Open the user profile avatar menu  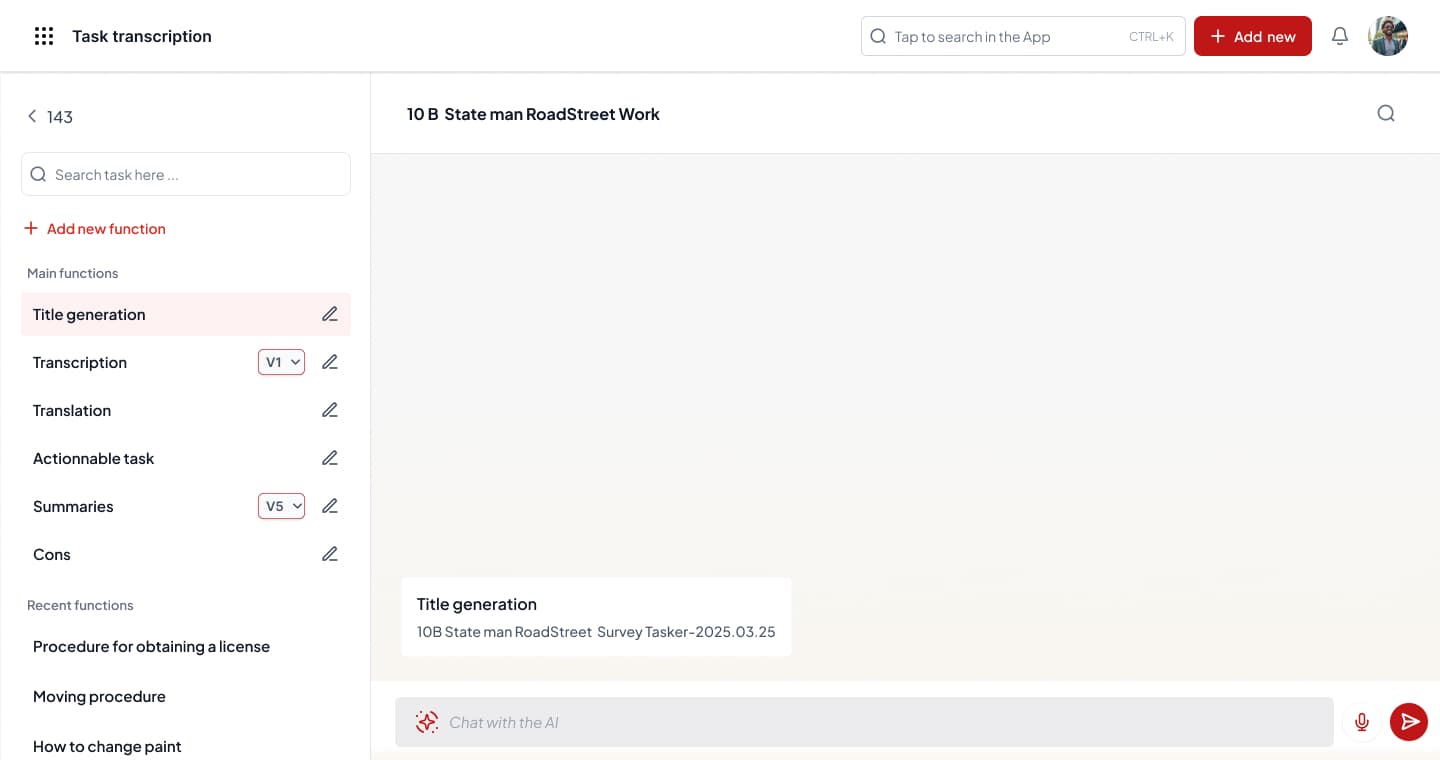(x=1388, y=36)
